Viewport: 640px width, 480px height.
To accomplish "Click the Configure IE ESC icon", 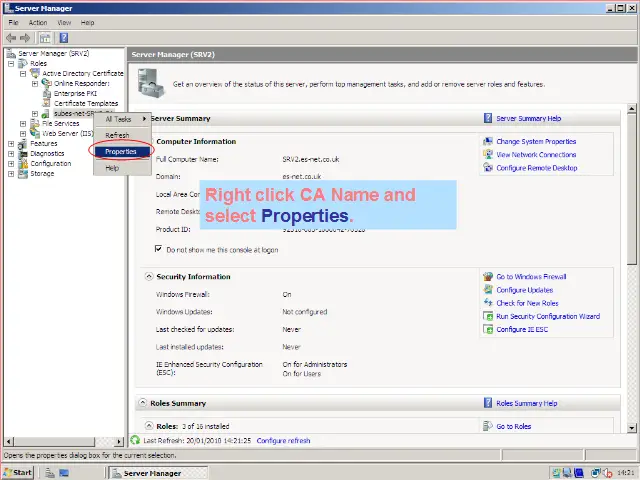I will (x=488, y=329).
